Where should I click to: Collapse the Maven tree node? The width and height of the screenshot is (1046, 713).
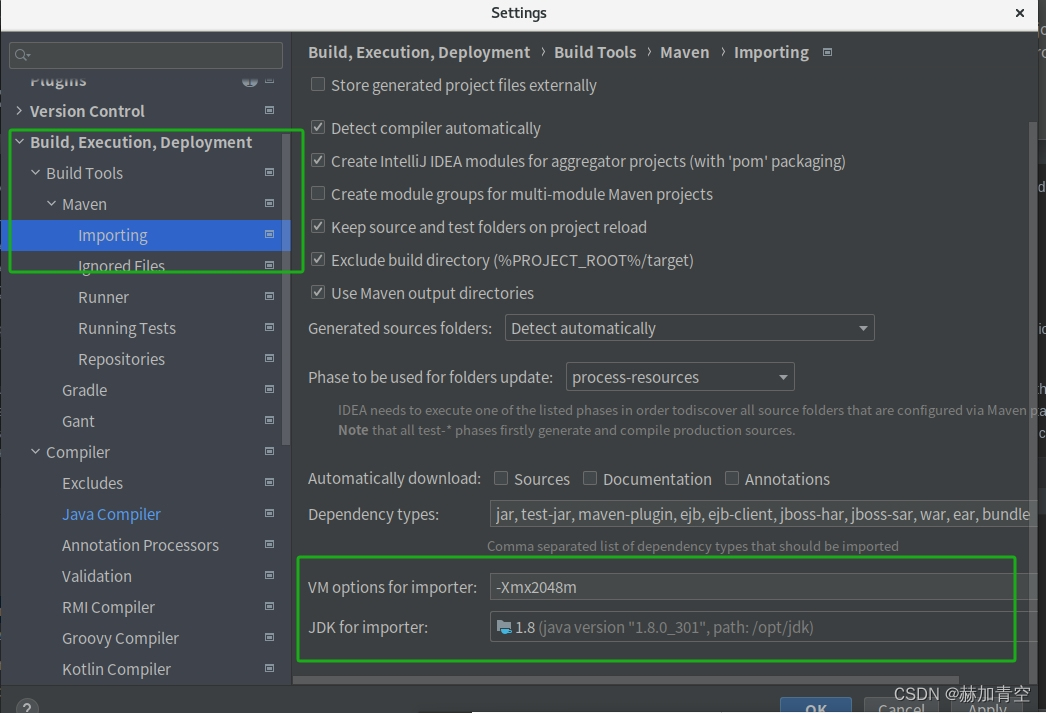[x=51, y=203]
